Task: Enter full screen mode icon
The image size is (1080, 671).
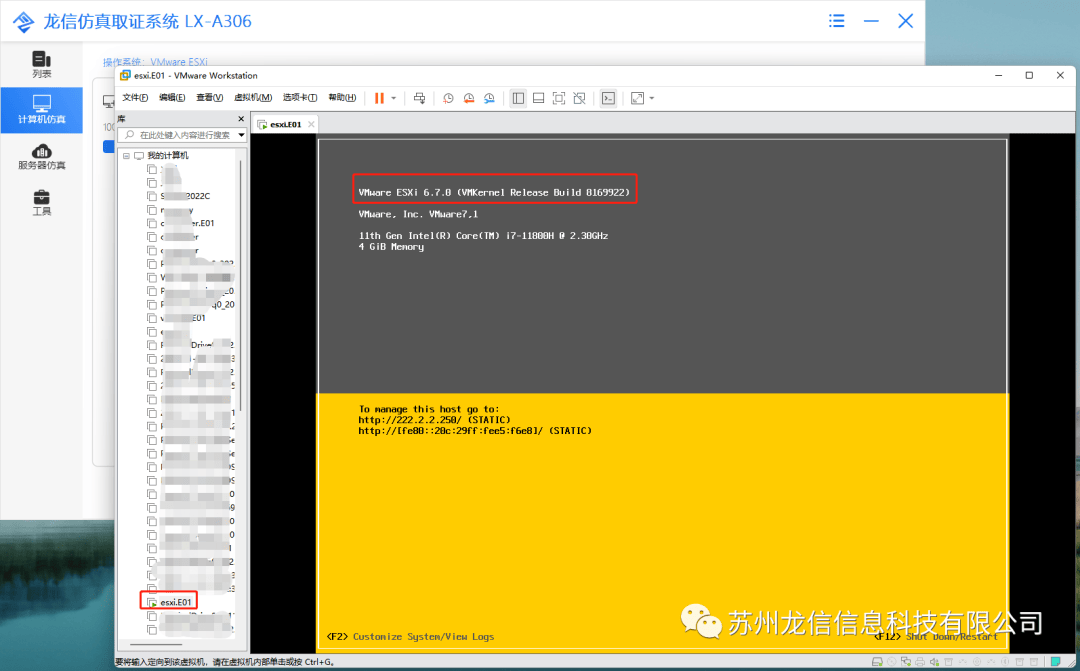Action: [x=559, y=98]
